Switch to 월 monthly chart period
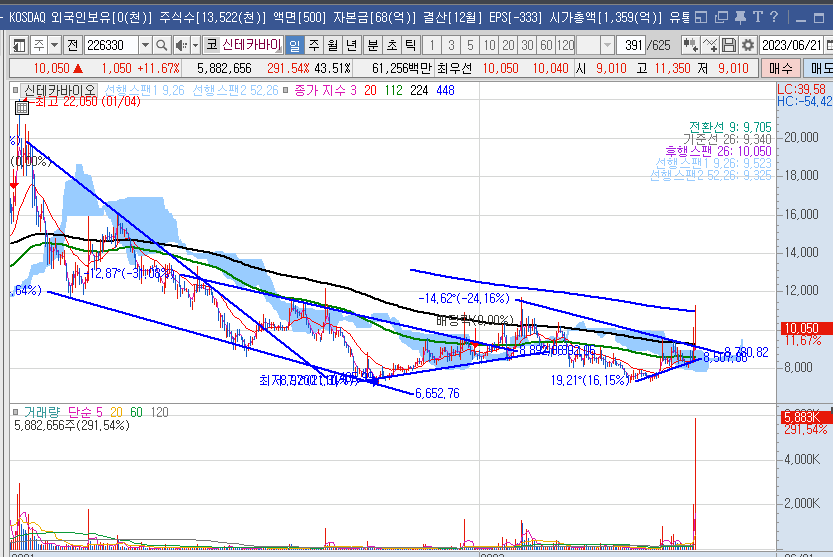Image resolution: width=833 pixels, height=557 pixels. coord(333,45)
